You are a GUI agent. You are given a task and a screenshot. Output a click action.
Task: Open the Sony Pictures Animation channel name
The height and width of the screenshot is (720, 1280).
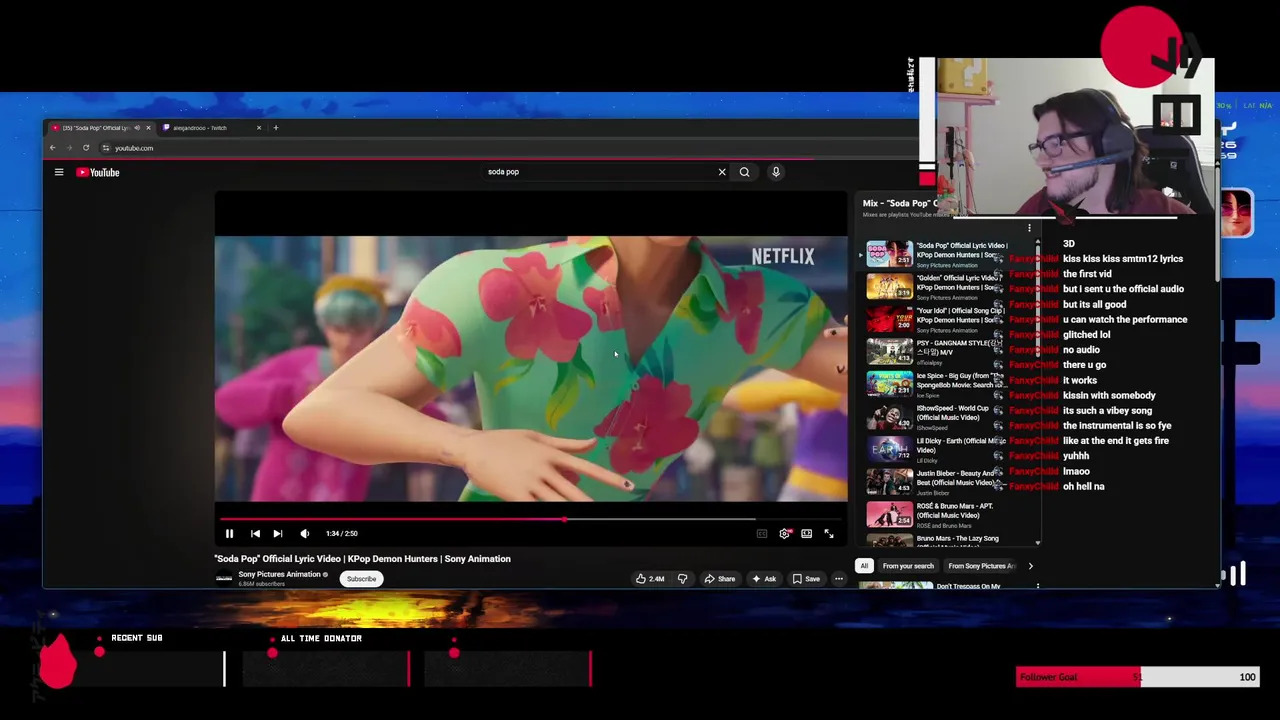pyautogui.click(x=279, y=574)
